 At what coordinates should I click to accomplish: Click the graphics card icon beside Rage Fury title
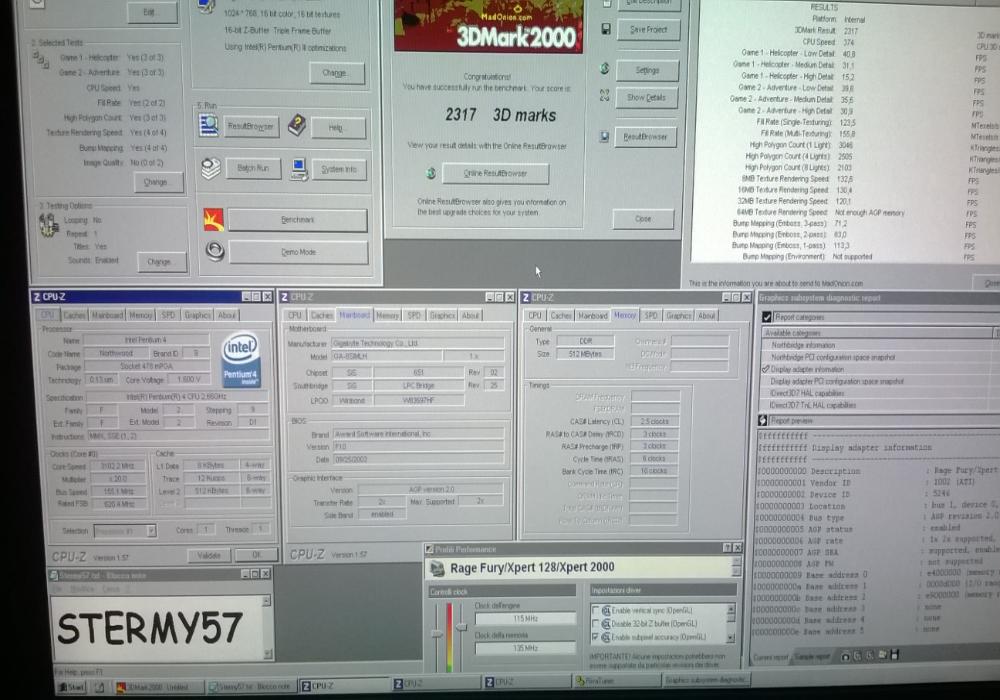438,567
